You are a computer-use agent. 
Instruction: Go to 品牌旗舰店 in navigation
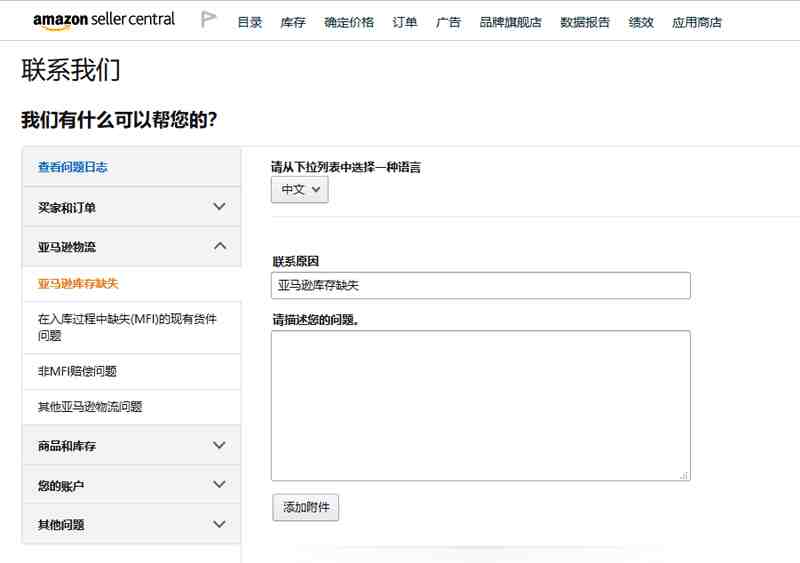510,22
